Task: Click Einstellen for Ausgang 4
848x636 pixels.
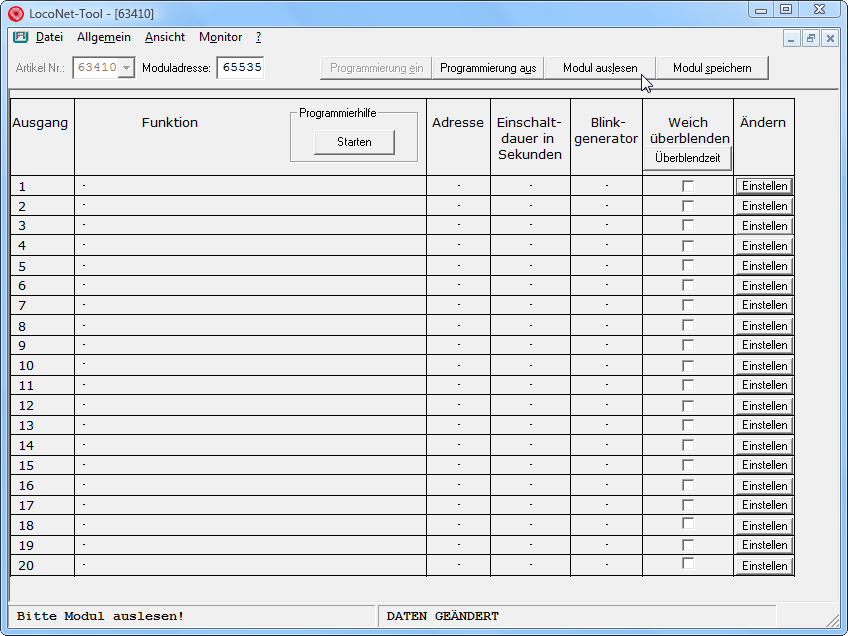Action: pyautogui.click(x=764, y=246)
